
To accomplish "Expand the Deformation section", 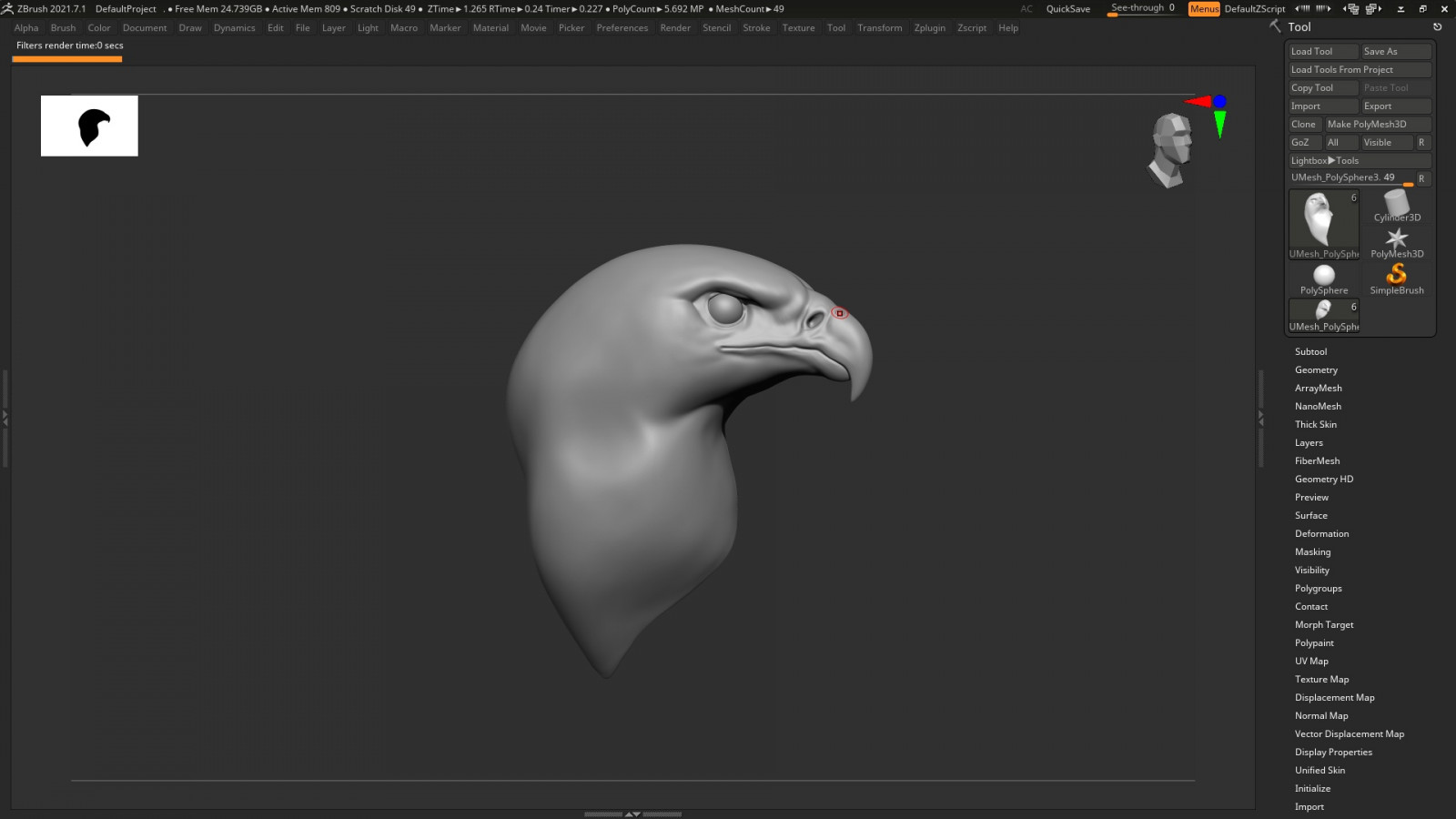I will tap(1321, 534).
